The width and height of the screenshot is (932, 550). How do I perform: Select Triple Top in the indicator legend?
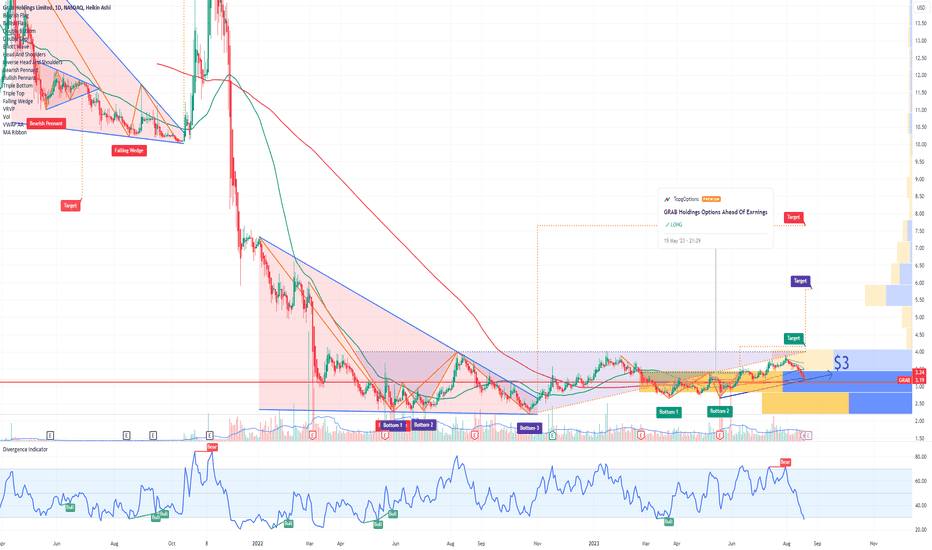(14, 93)
